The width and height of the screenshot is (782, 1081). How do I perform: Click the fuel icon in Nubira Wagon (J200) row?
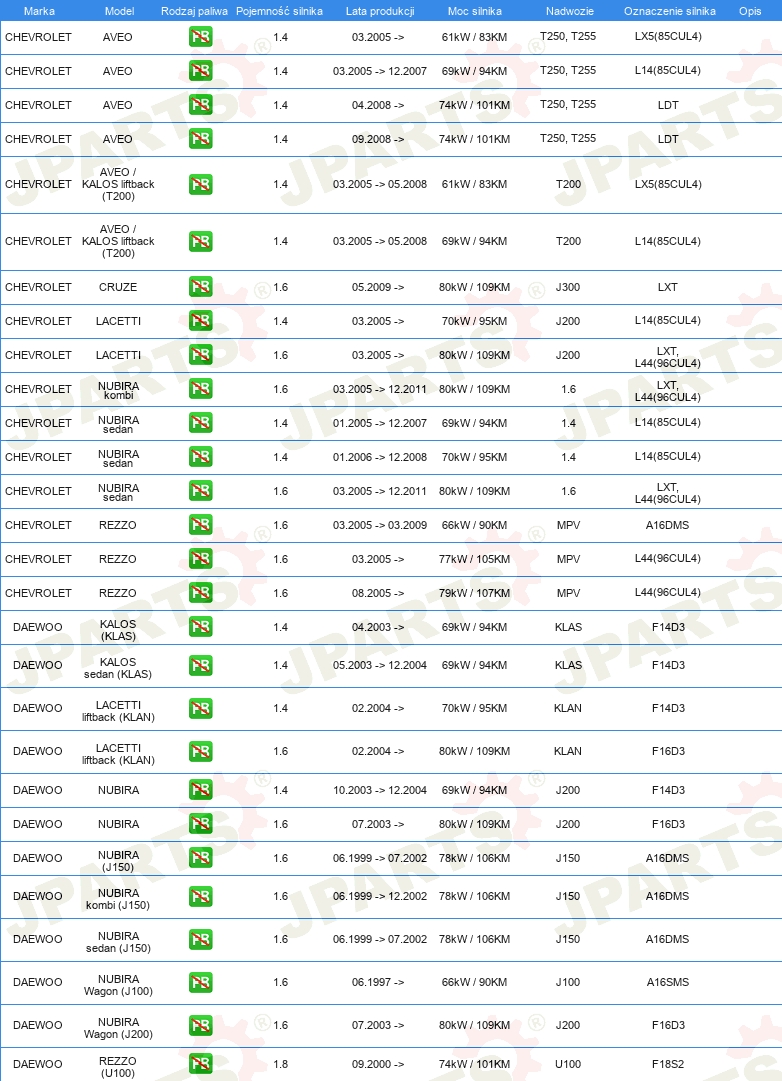click(201, 1025)
